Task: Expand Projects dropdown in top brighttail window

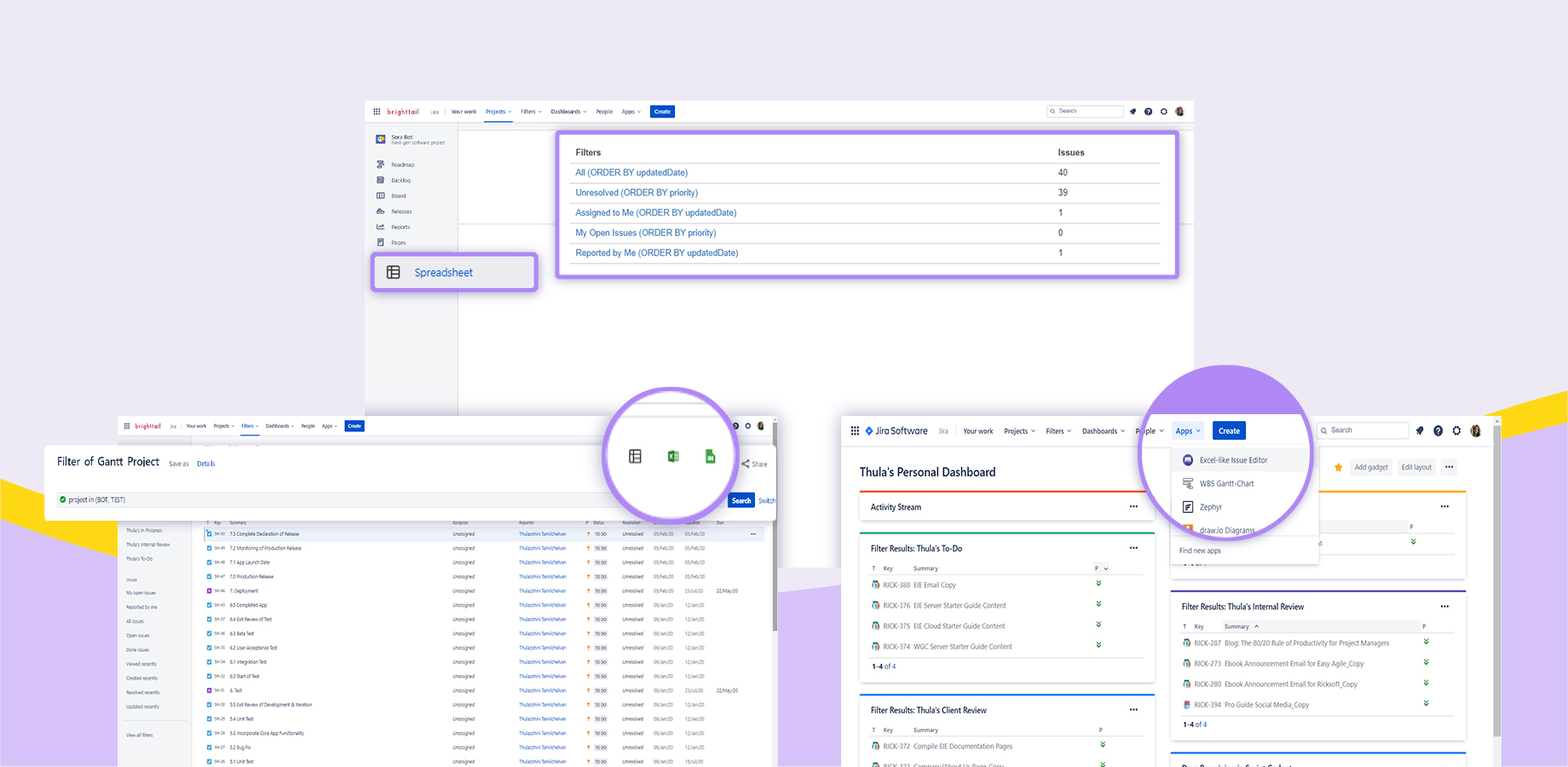Action: [499, 112]
